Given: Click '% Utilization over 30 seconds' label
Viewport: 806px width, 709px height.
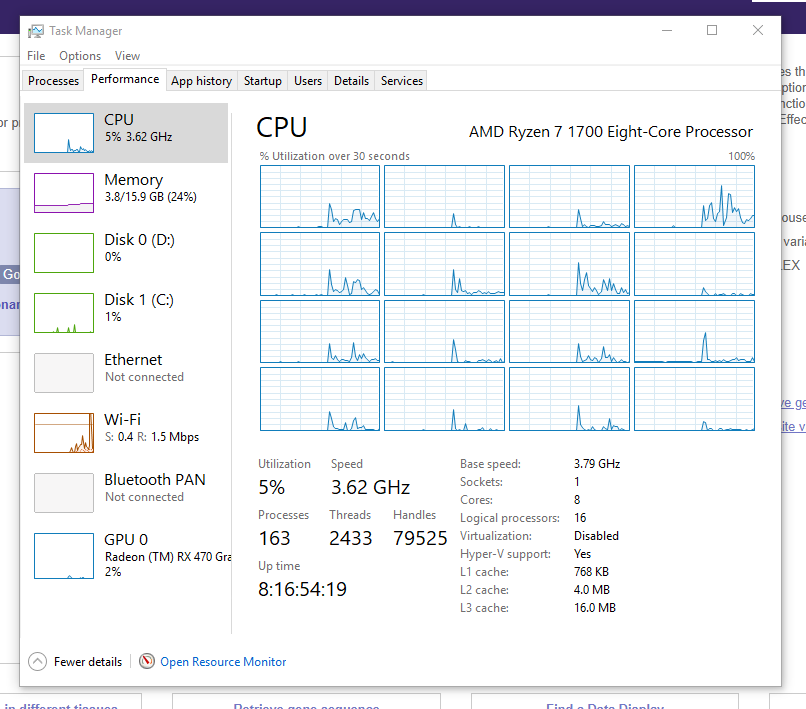Looking at the screenshot, I should pos(335,156).
